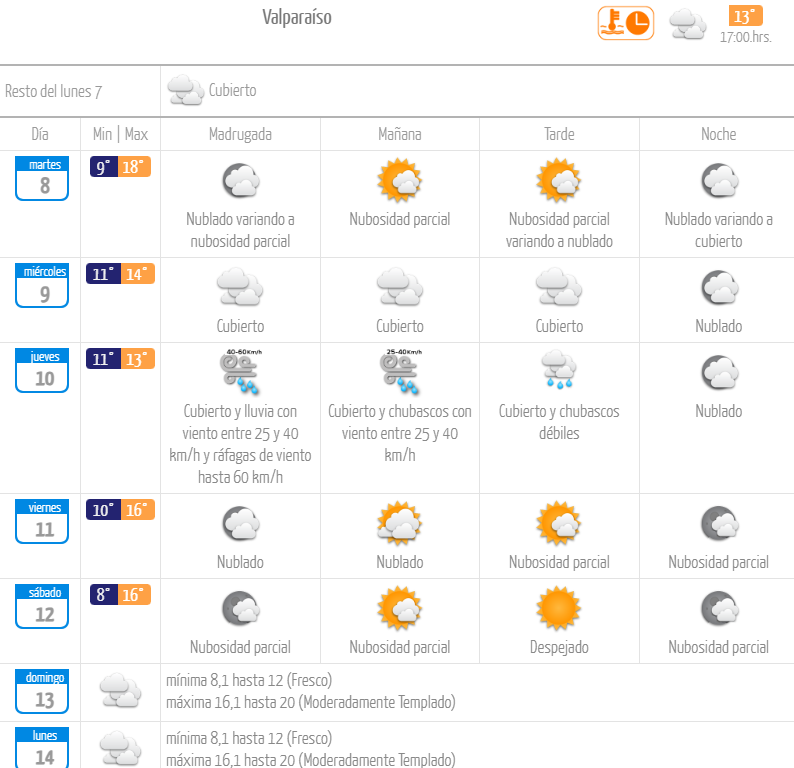The width and height of the screenshot is (794, 768).
Task: Click 'Cubierto y chubascos con viento' description
Action: pos(400,433)
